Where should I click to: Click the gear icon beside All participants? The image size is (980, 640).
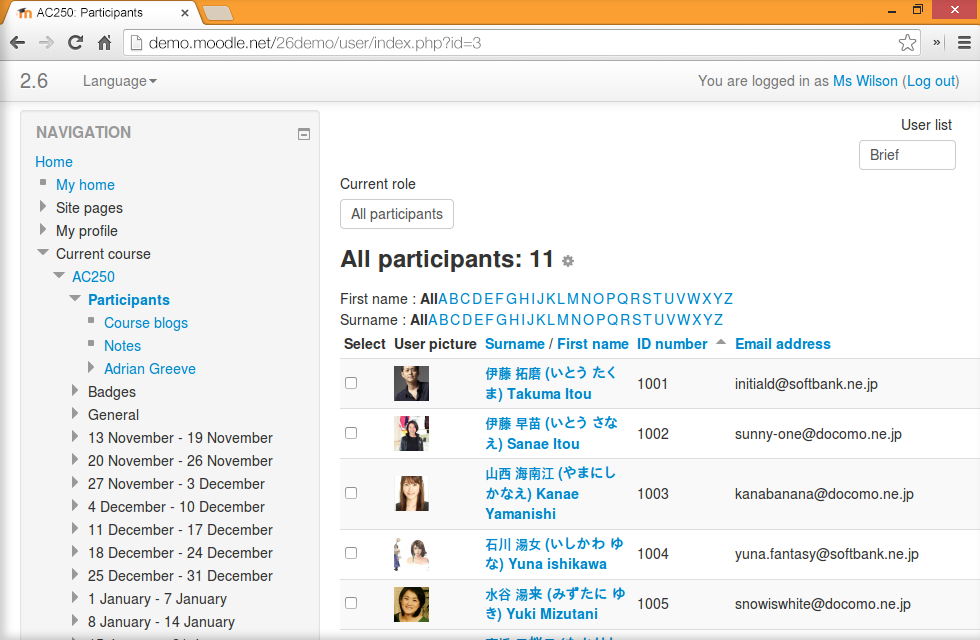click(568, 261)
